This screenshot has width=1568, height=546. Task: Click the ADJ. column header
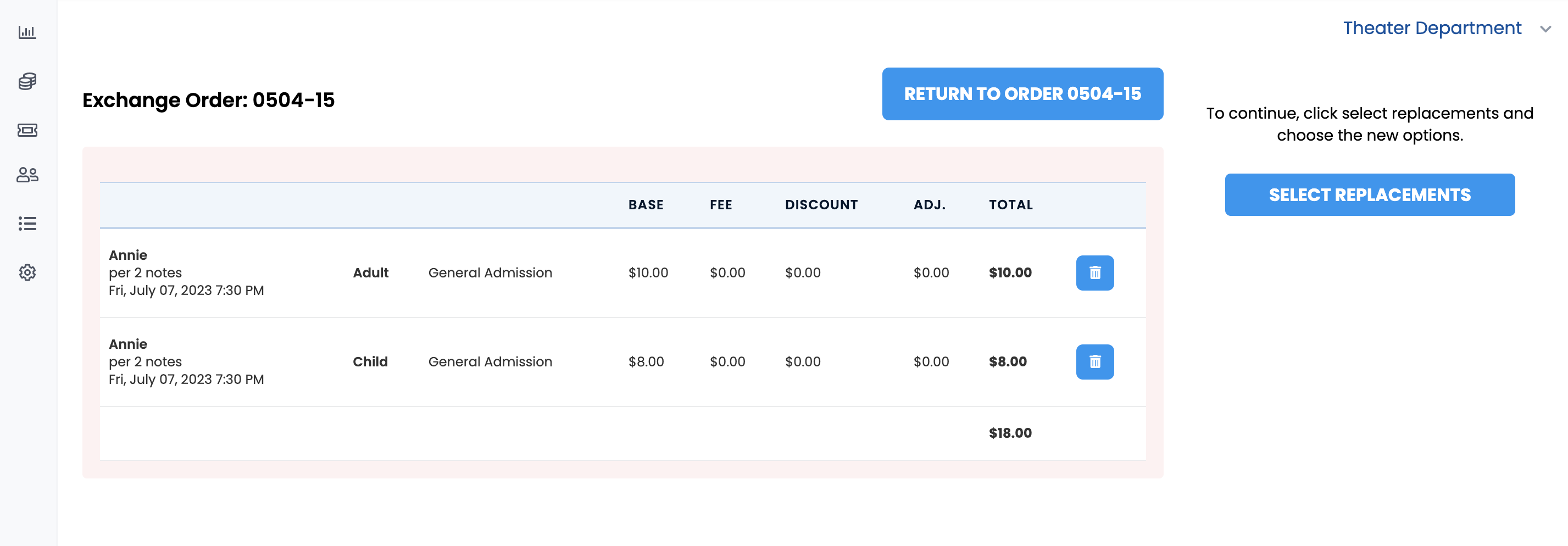tap(930, 204)
